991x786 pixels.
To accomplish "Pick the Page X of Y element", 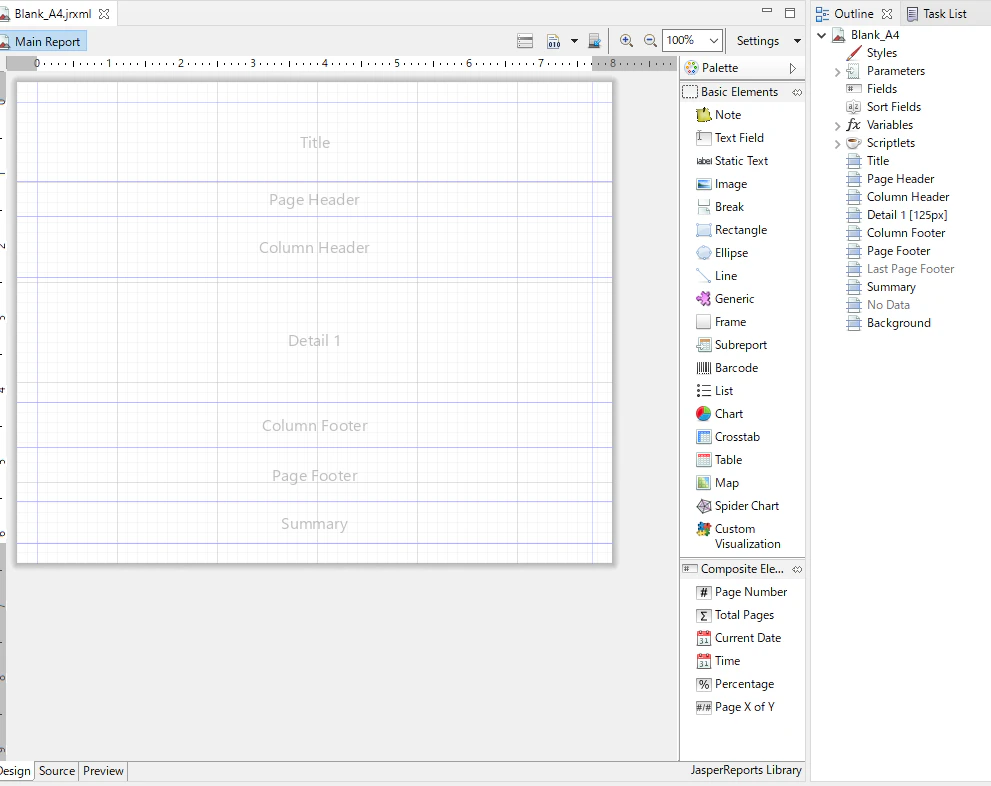I will tap(735, 707).
